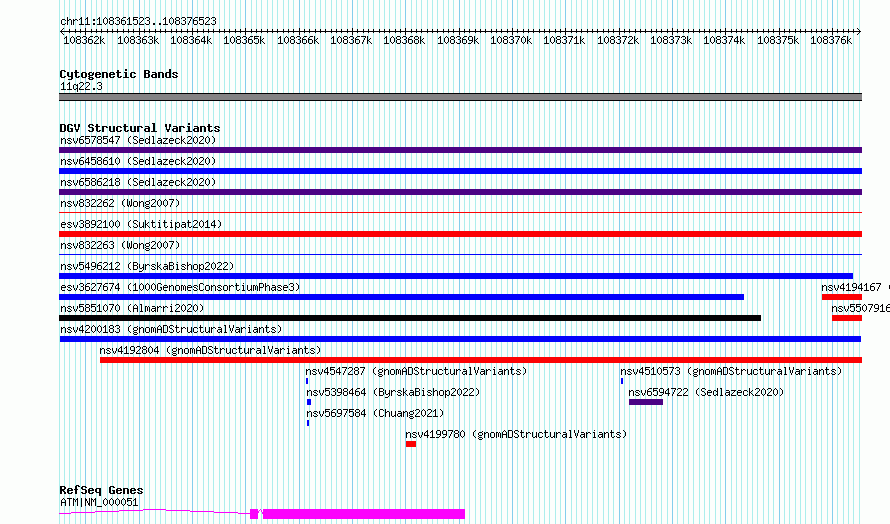This screenshot has height=524, width=890.
Task: Click the red bar under nsv5507916
Action: 847,318
